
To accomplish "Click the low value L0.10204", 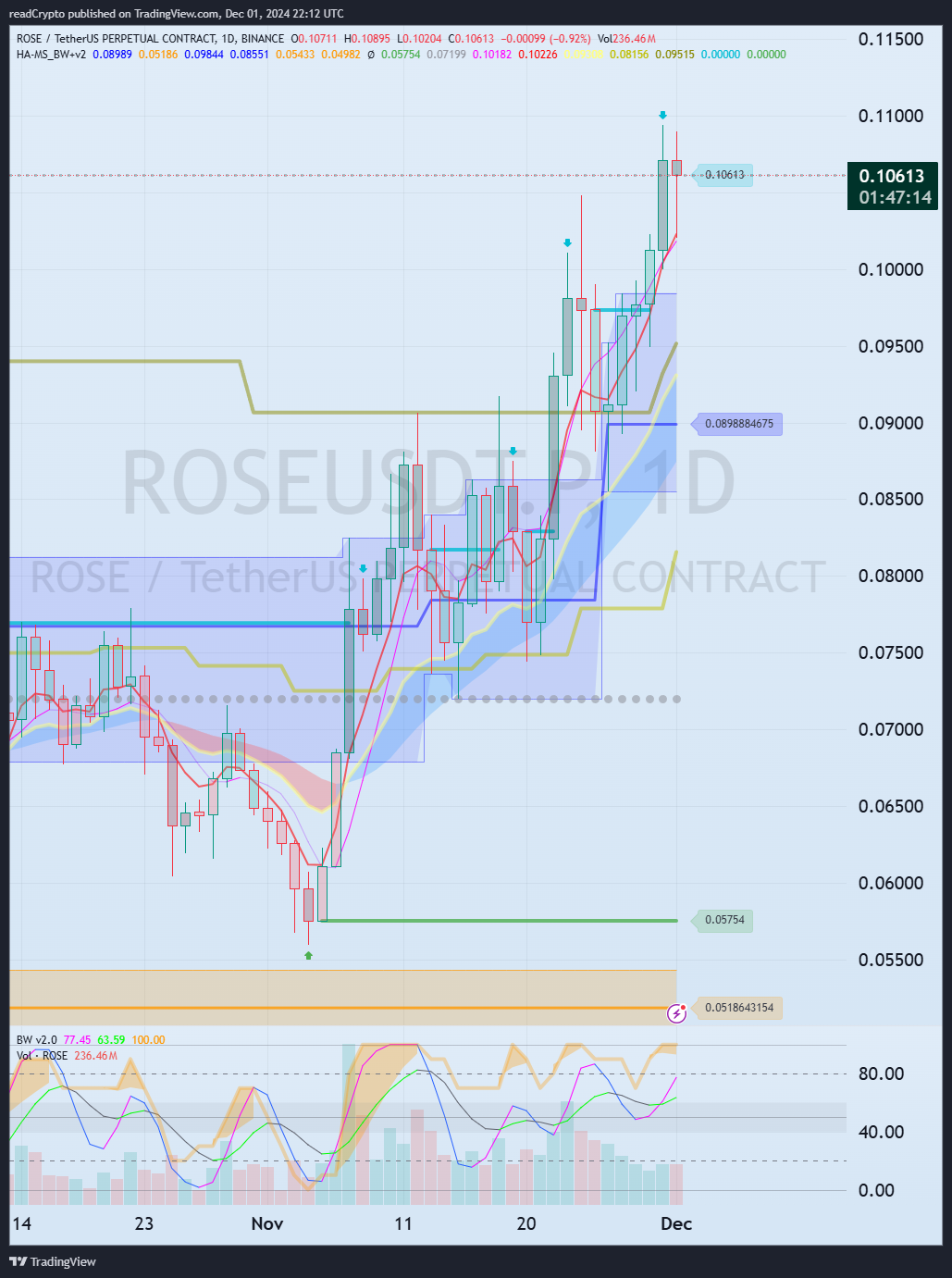I will (x=419, y=39).
